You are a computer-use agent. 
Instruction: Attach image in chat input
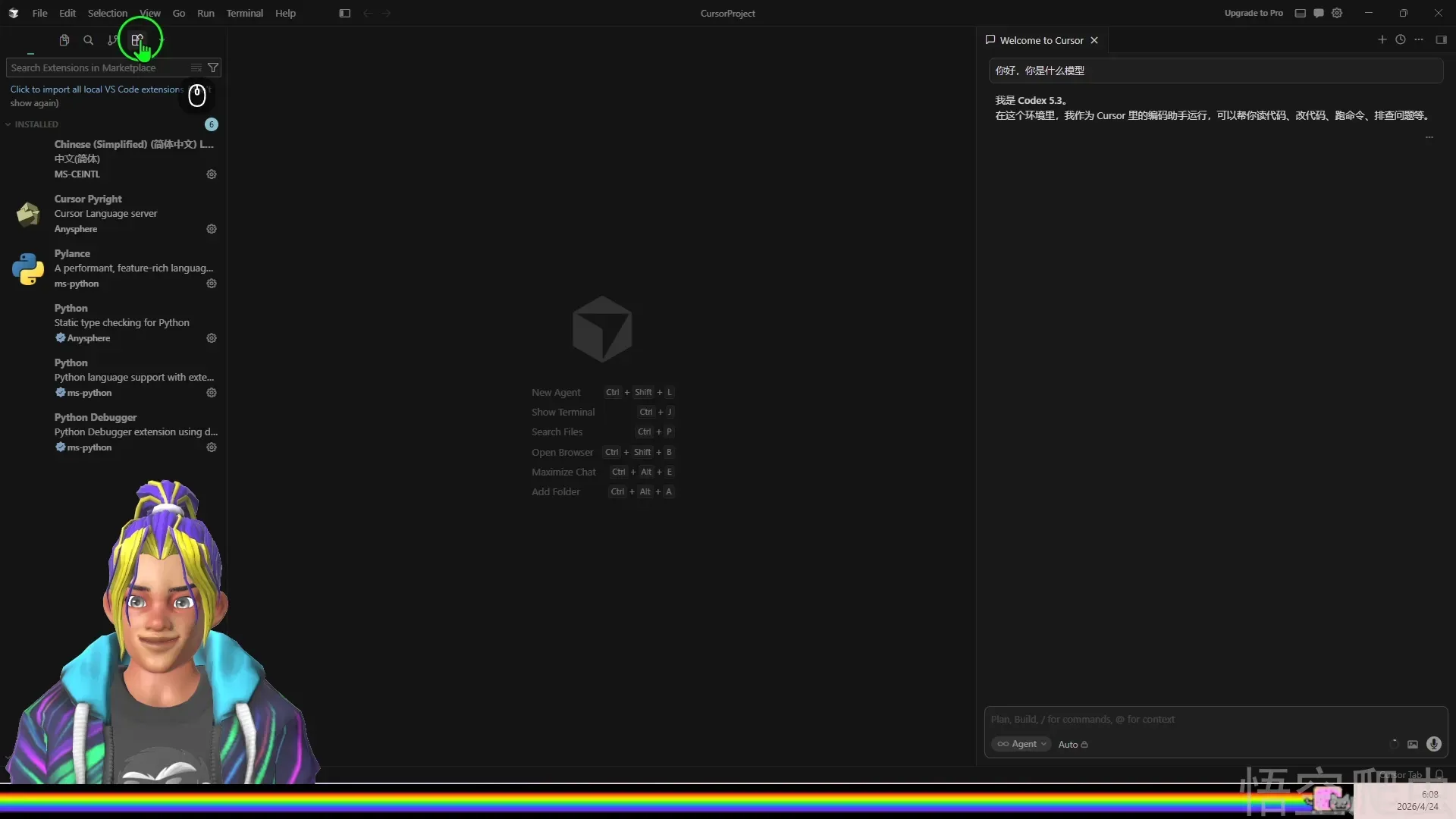tap(1413, 744)
